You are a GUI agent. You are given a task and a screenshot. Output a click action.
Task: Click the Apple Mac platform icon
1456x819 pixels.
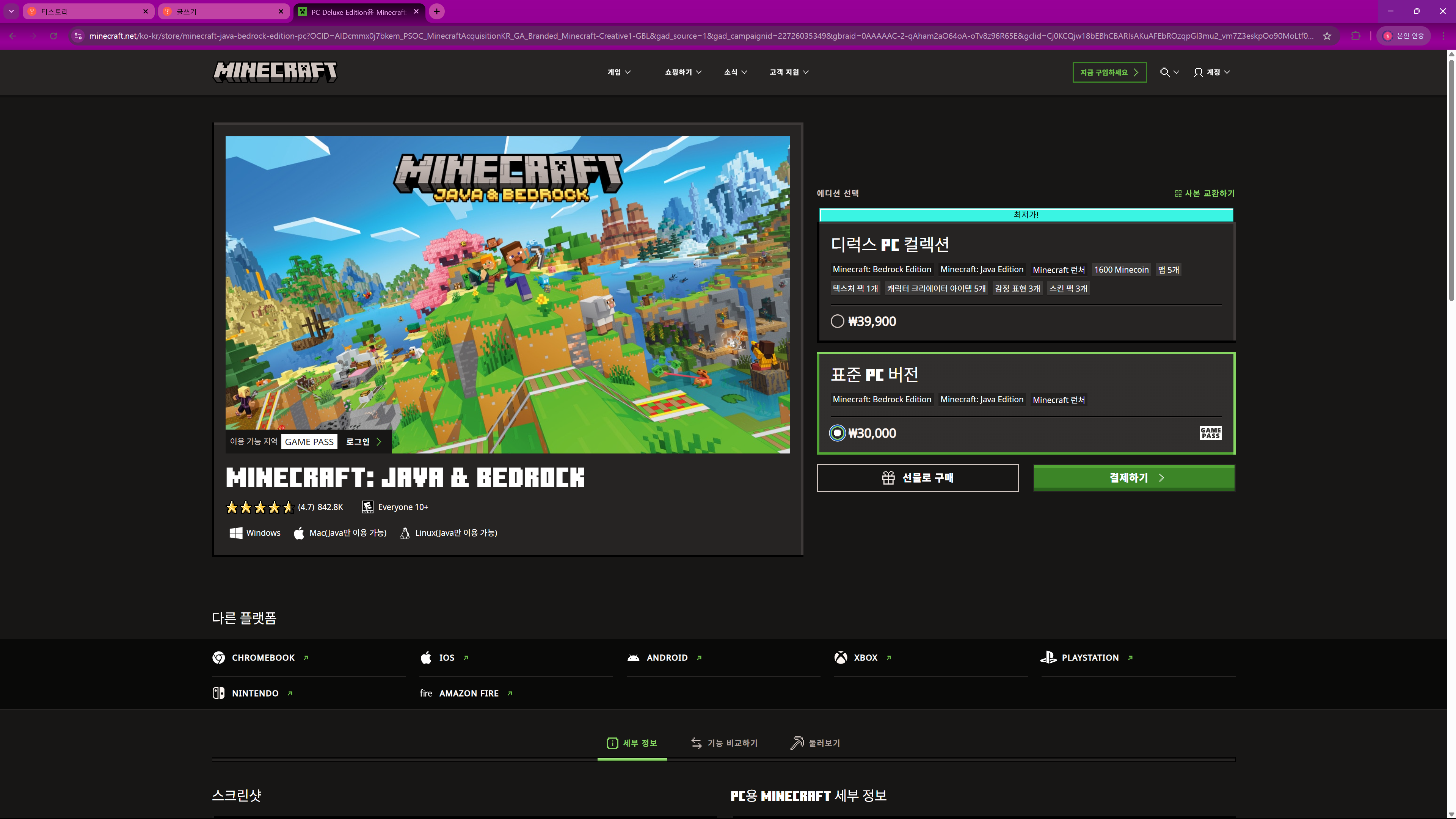299,532
